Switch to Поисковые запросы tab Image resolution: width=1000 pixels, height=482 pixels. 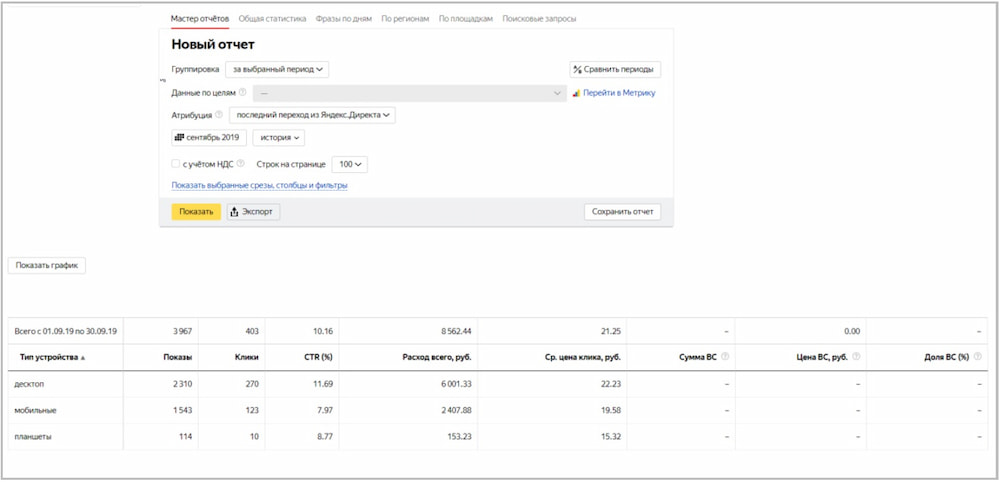pyautogui.click(x=539, y=19)
